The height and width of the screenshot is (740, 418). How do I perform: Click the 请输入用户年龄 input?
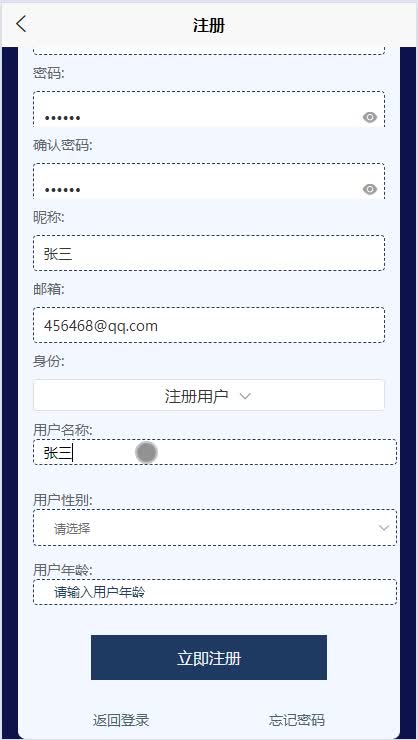215,592
